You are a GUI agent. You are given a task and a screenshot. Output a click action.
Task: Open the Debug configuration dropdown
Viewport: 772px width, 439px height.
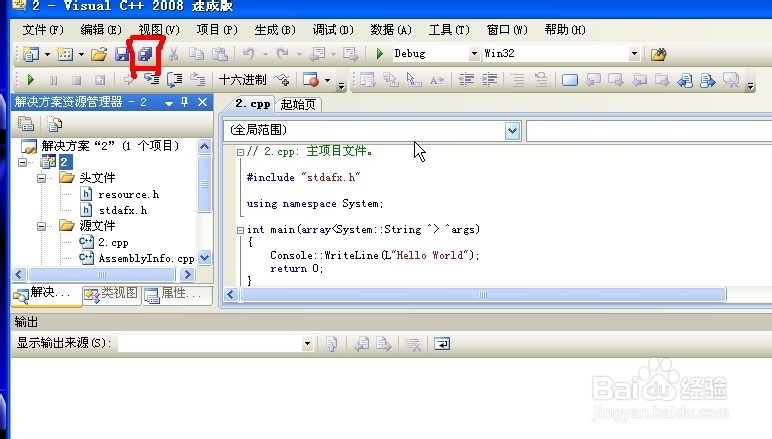[x=474, y=54]
